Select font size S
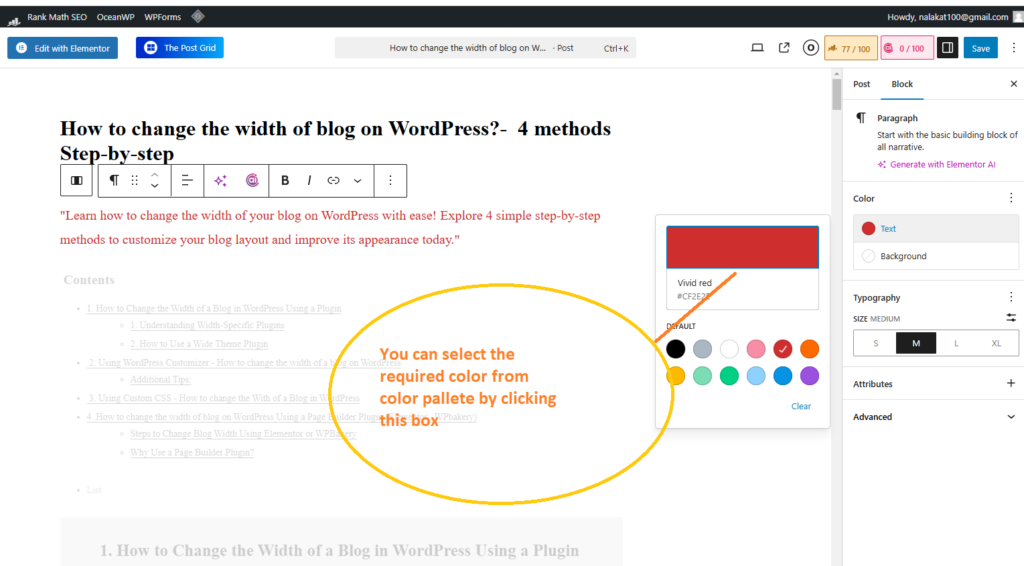The width and height of the screenshot is (1024, 566). click(875, 343)
